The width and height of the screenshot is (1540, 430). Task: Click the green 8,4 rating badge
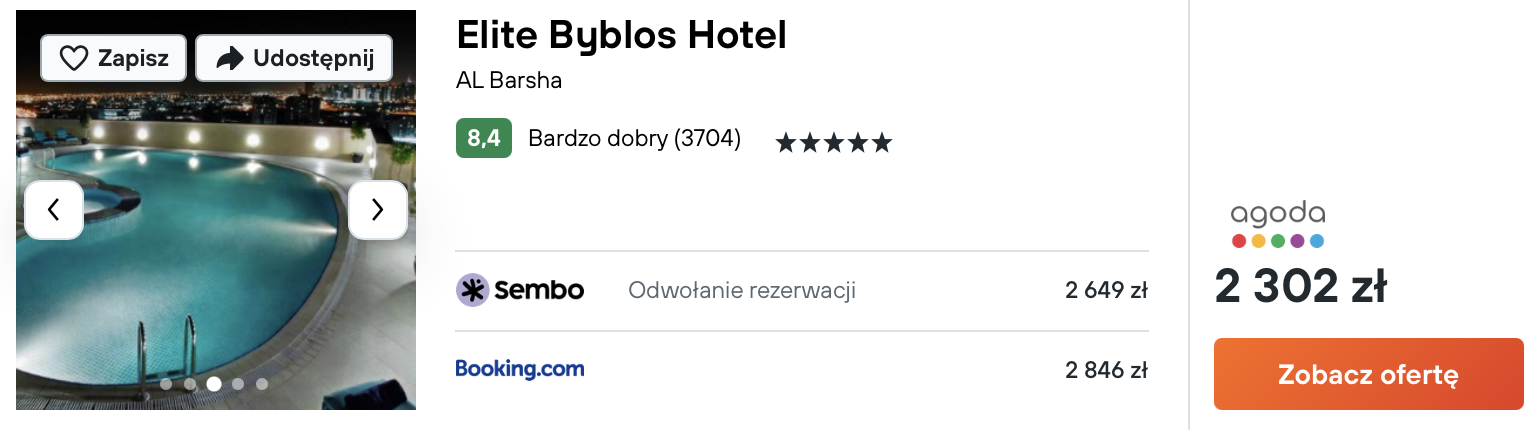(483, 139)
